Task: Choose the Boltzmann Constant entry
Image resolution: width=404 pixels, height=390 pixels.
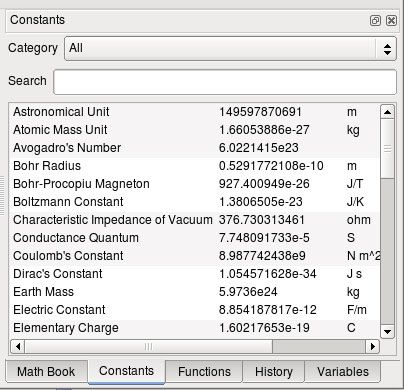Action: pyautogui.click(x=195, y=202)
